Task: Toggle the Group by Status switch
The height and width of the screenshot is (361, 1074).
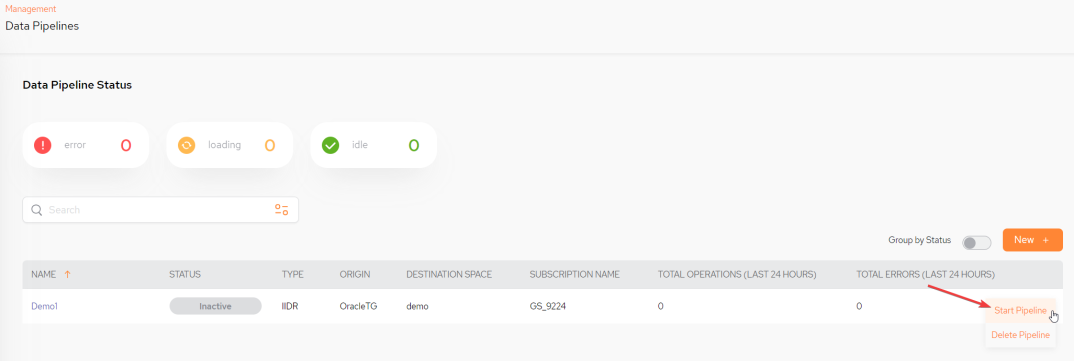Action: (977, 242)
